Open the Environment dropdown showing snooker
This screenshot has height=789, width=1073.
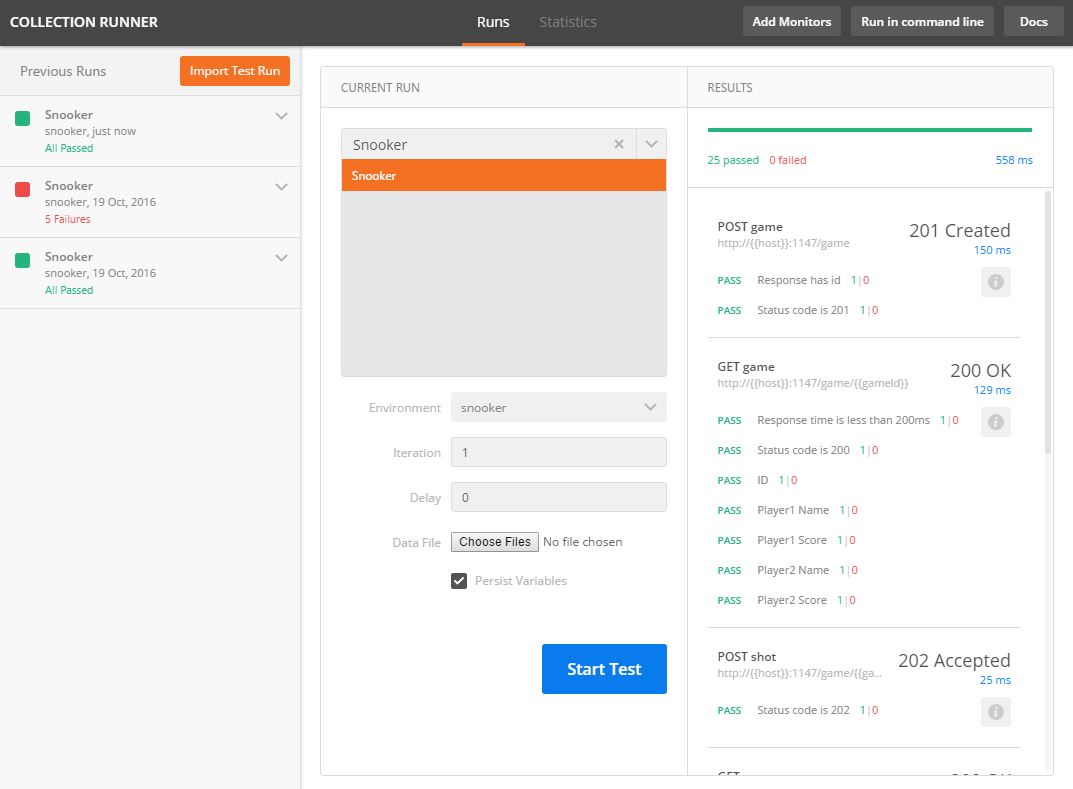point(558,407)
